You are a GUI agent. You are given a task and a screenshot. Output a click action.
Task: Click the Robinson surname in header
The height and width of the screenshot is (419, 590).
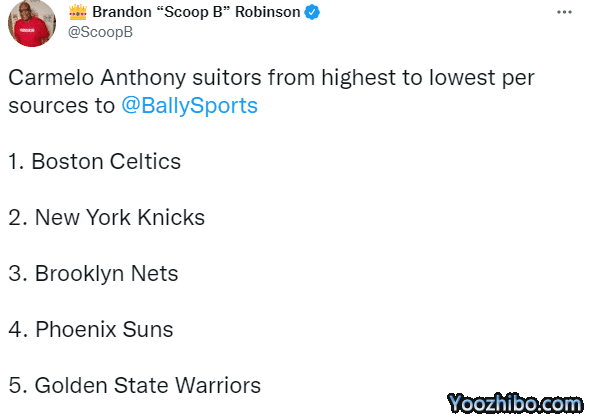coord(268,12)
